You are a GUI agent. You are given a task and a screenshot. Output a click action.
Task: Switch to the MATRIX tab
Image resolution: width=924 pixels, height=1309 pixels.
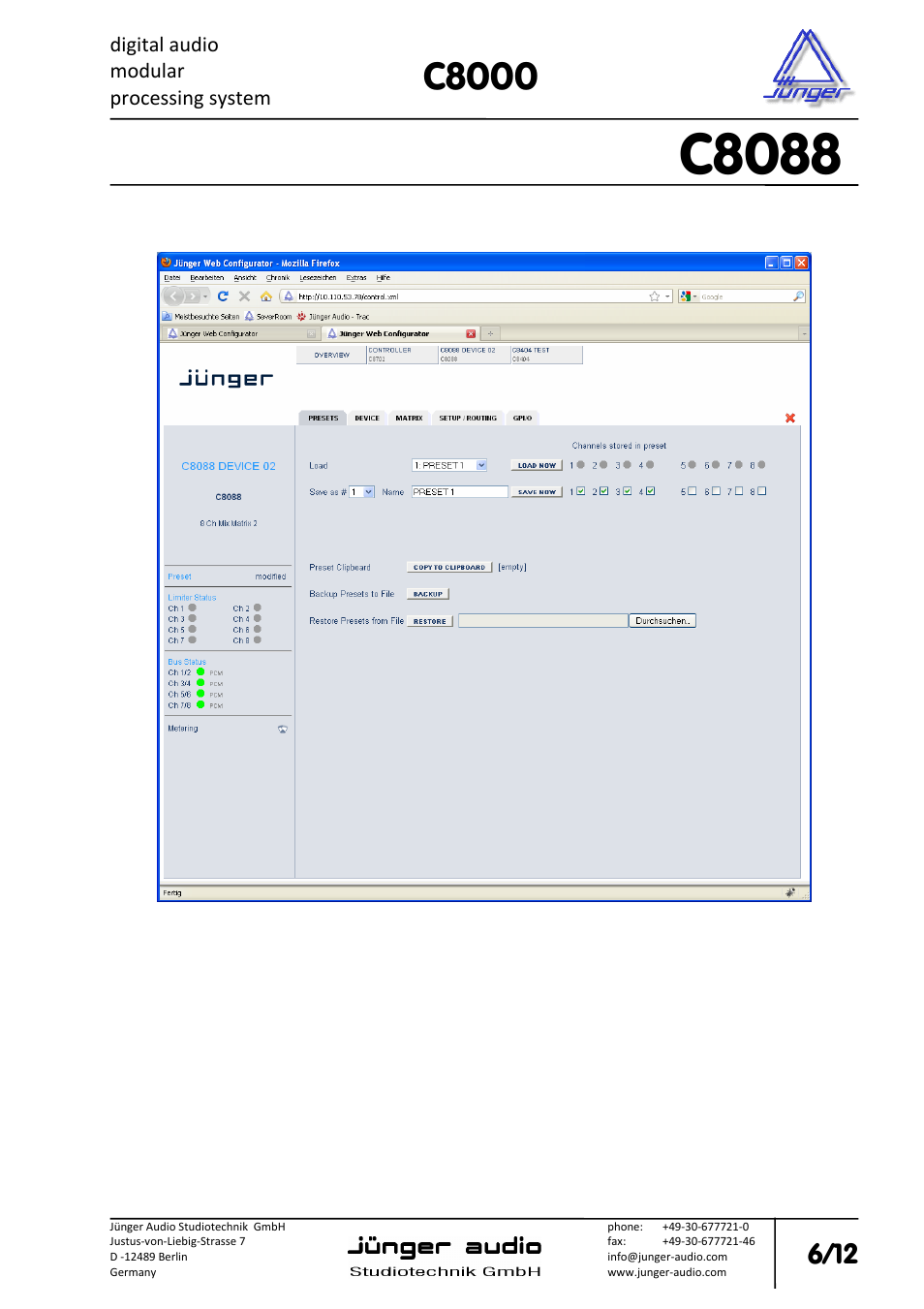coord(409,419)
